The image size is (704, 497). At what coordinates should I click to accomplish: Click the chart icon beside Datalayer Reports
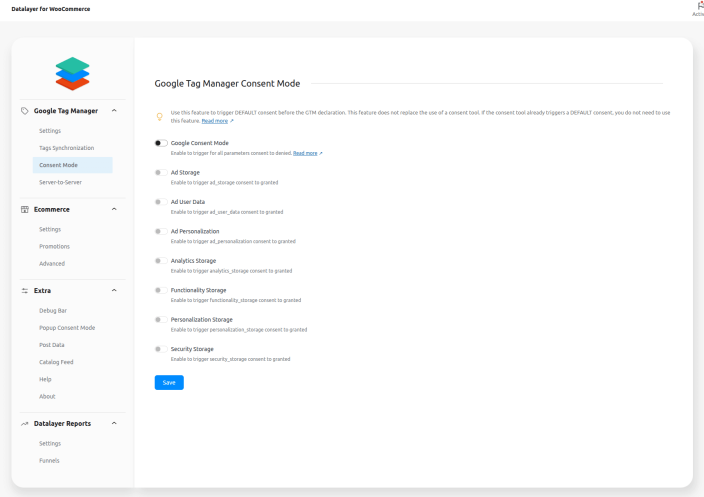click(25, 423)
